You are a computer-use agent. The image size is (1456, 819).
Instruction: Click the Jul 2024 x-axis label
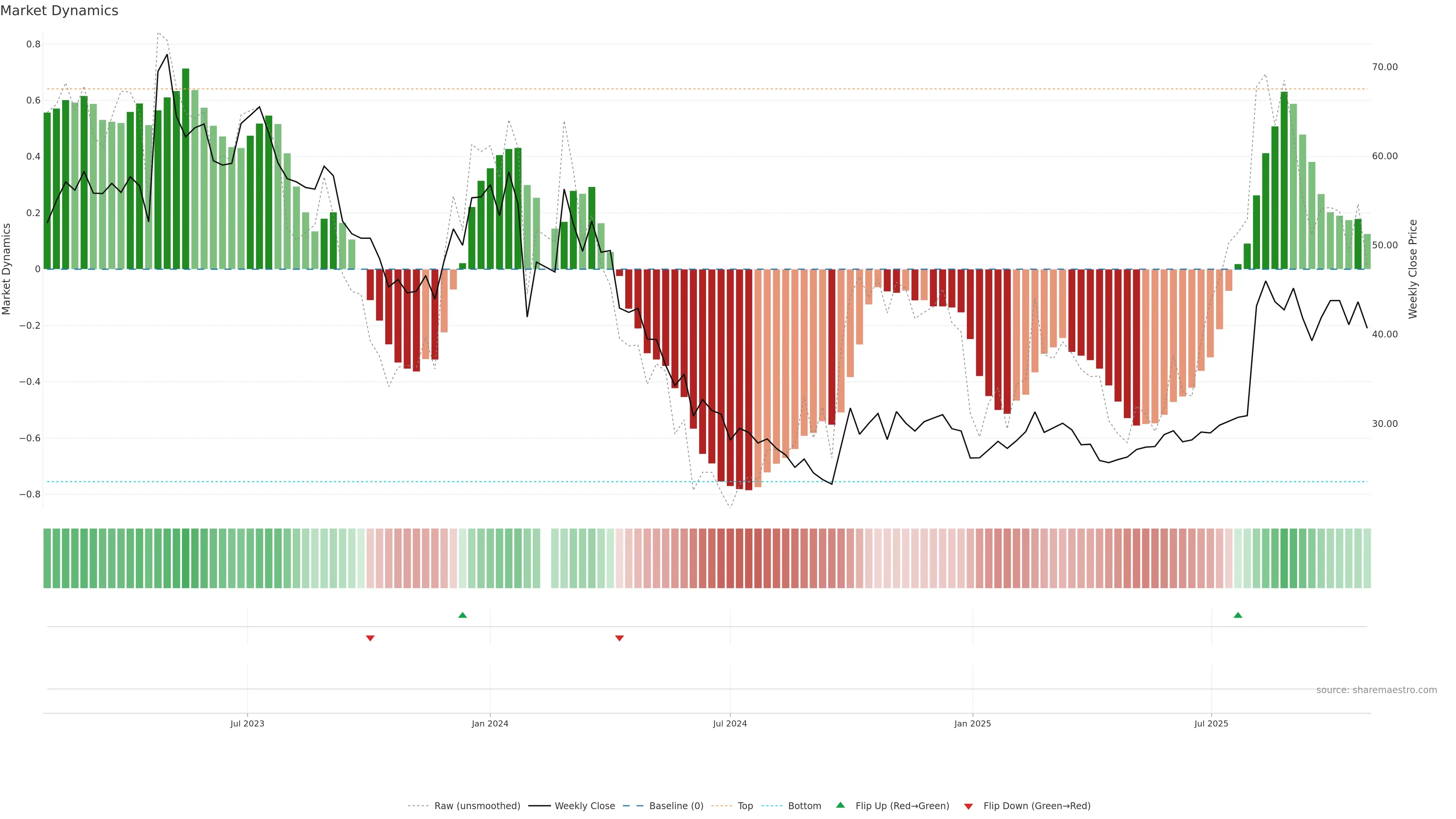coord(730,723)
